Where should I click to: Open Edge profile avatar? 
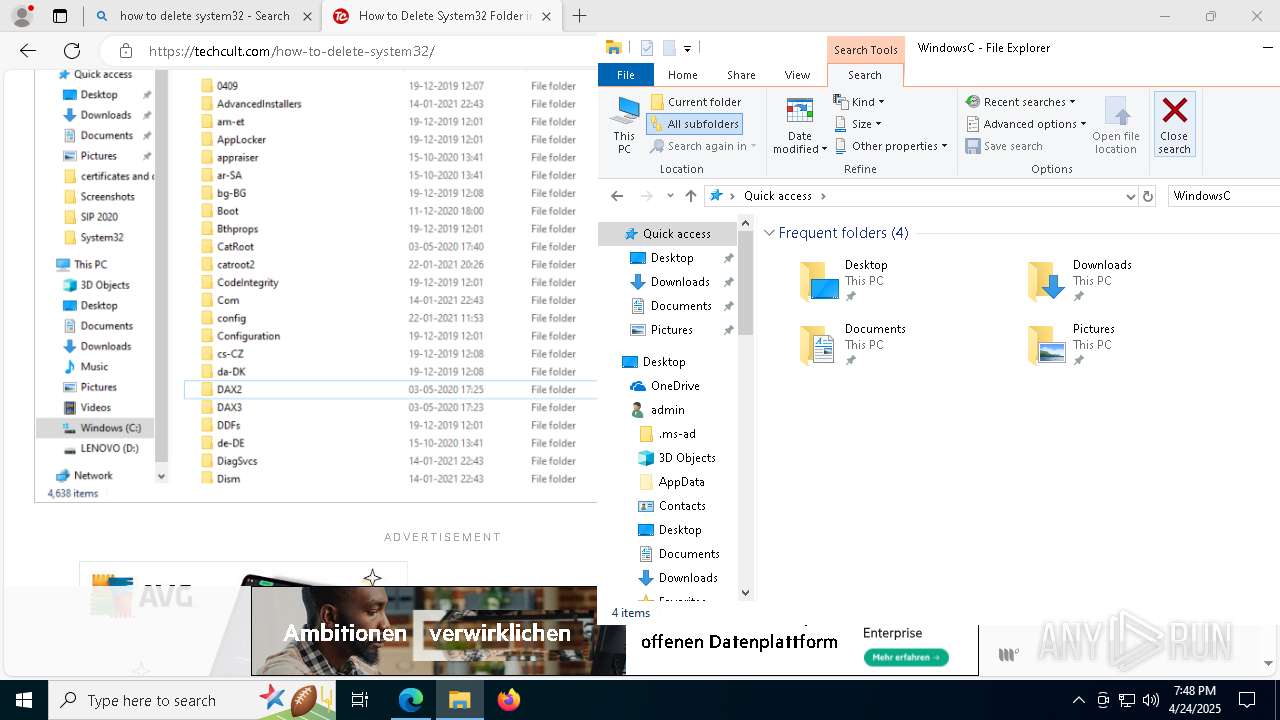tap(22, 16)
